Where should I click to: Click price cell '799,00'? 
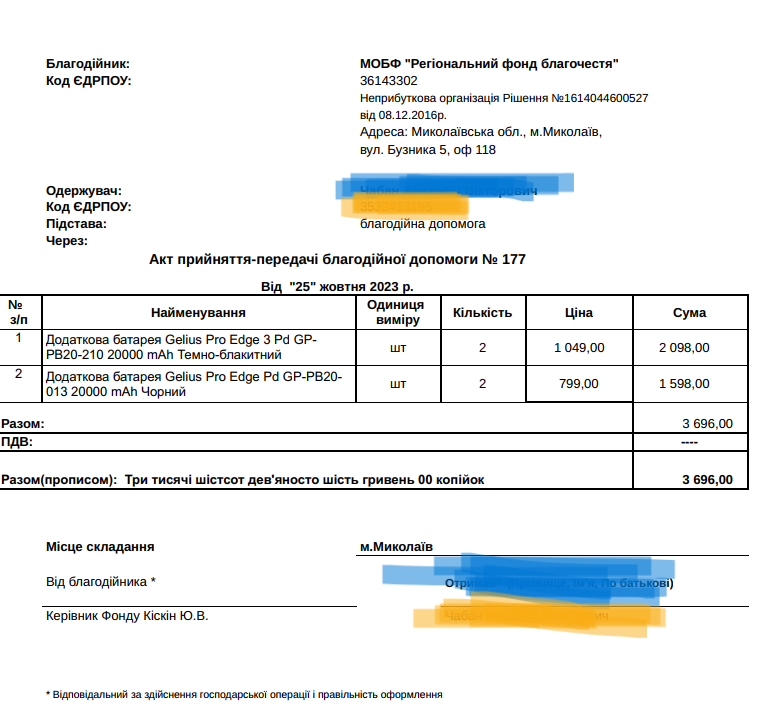coord(578,384)
